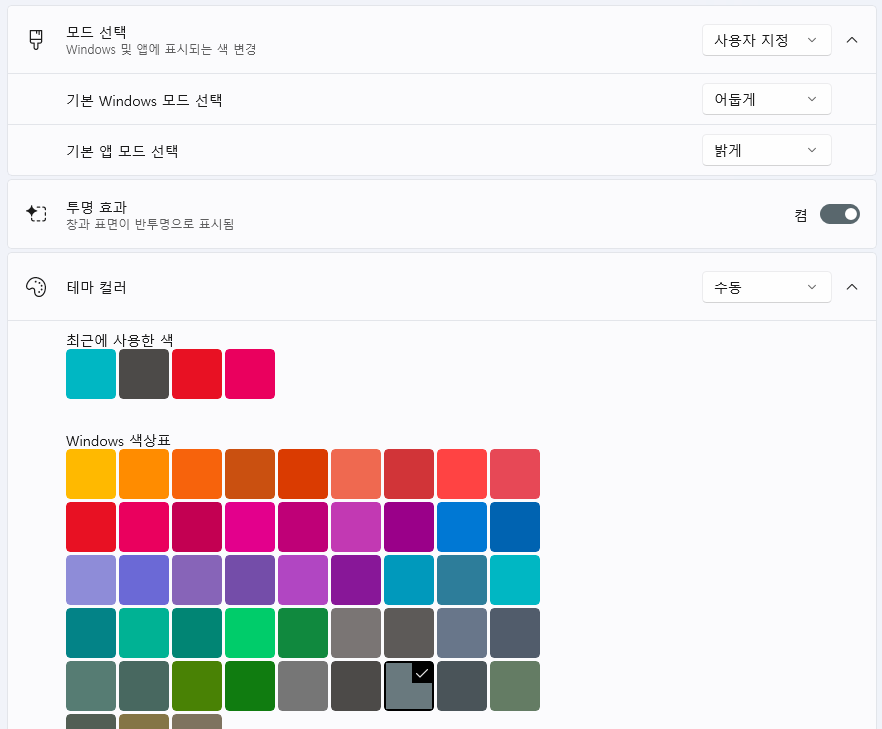Pick the red swatch under 최근에 사용한 색
The height and width of the screenshot is (729, 882).
(x=197, y=374)
